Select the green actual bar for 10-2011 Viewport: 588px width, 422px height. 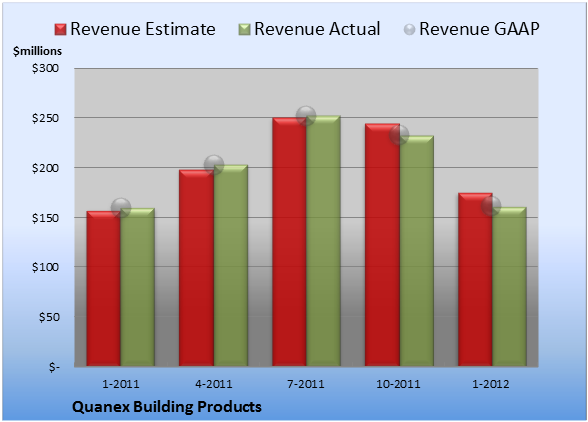(x=417, y=251)
